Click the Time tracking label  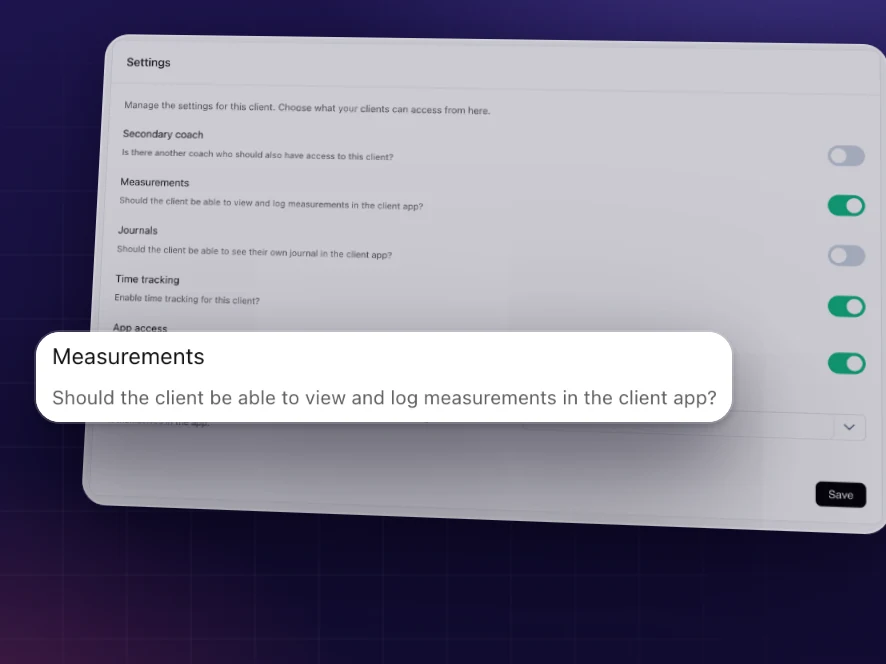click(x=147, y=279)
